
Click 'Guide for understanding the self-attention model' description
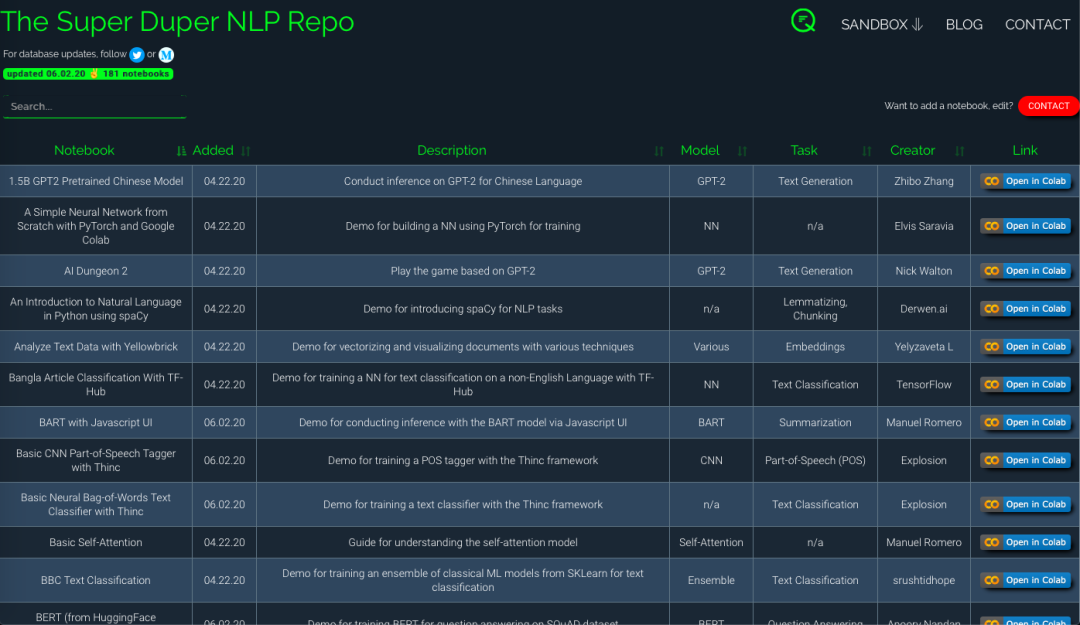pyautogui.click(x=463, y=542)
